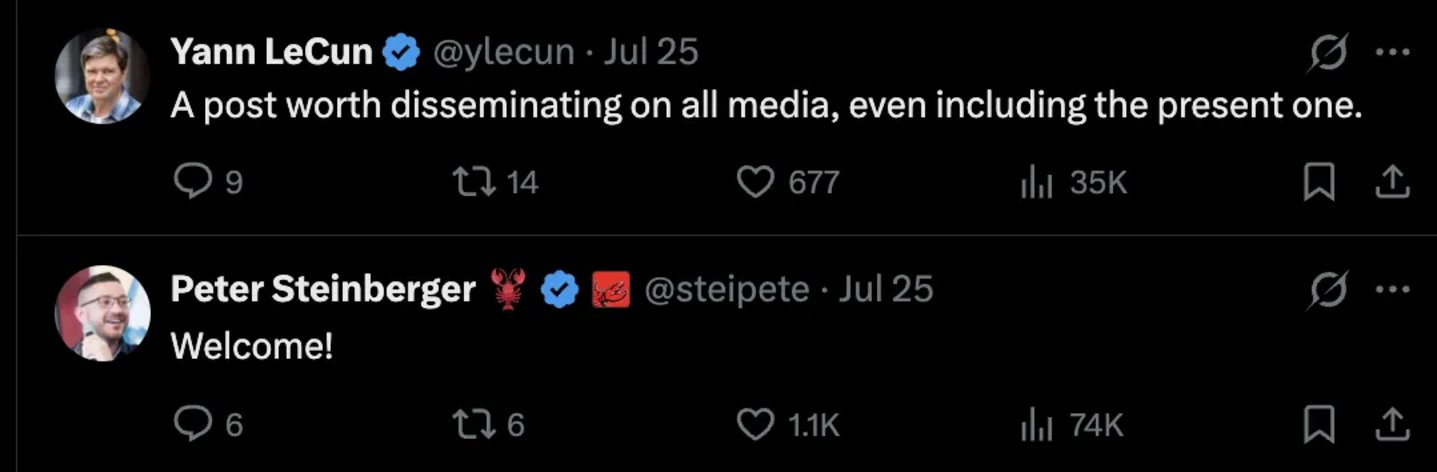Open more options on Steinberger's post

pos(1393,291)
